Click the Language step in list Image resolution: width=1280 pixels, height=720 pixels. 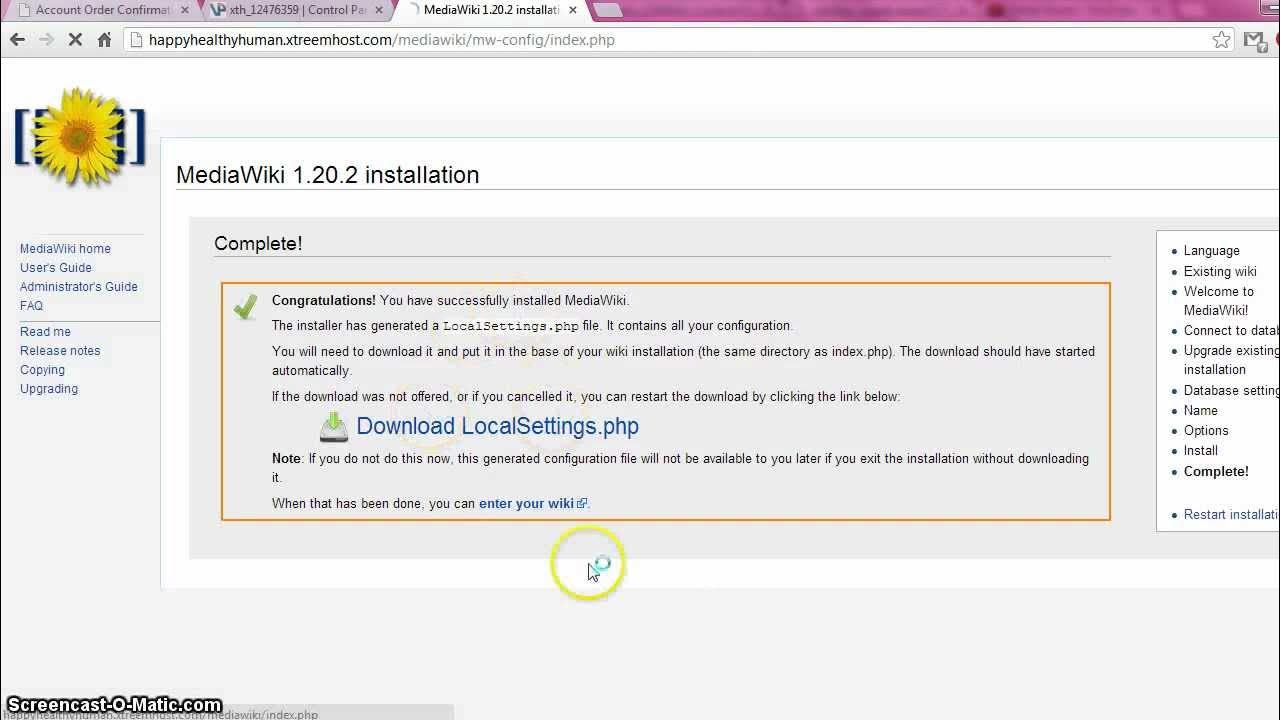click(1211, 251)
